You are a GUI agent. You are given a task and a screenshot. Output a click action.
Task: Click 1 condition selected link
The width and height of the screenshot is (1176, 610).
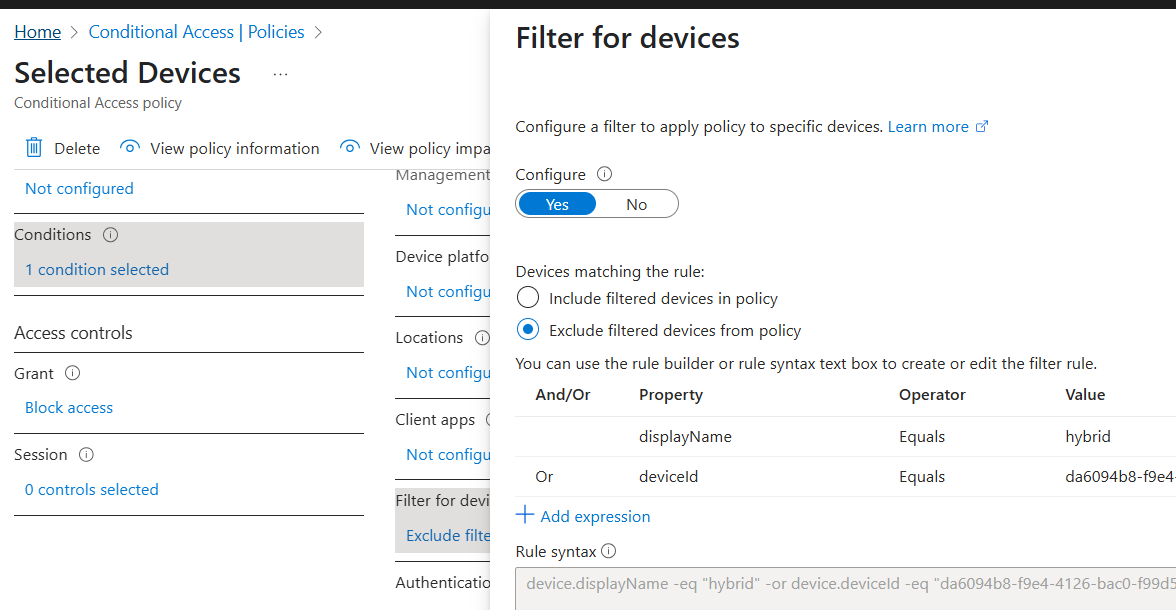[97, 269]
